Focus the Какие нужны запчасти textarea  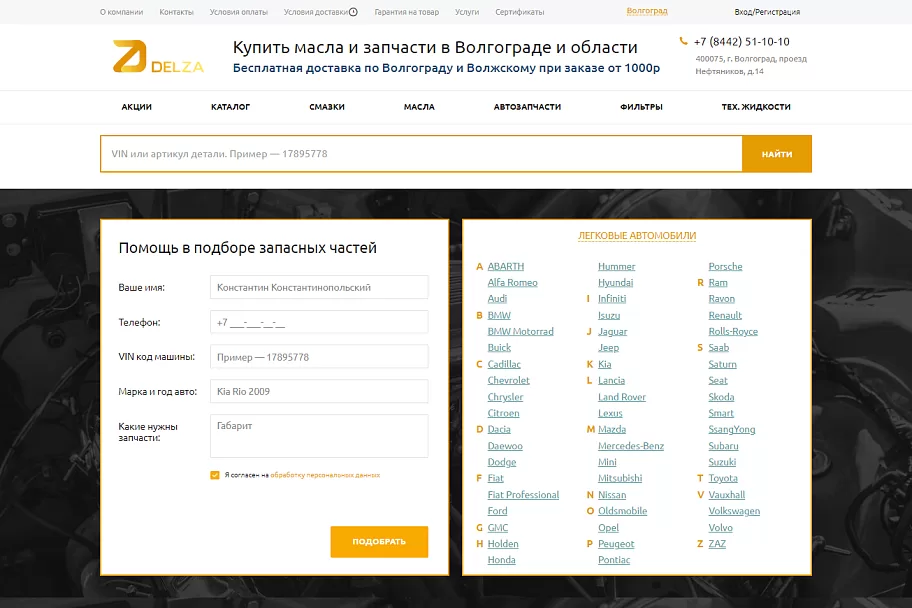pos(319,436)
